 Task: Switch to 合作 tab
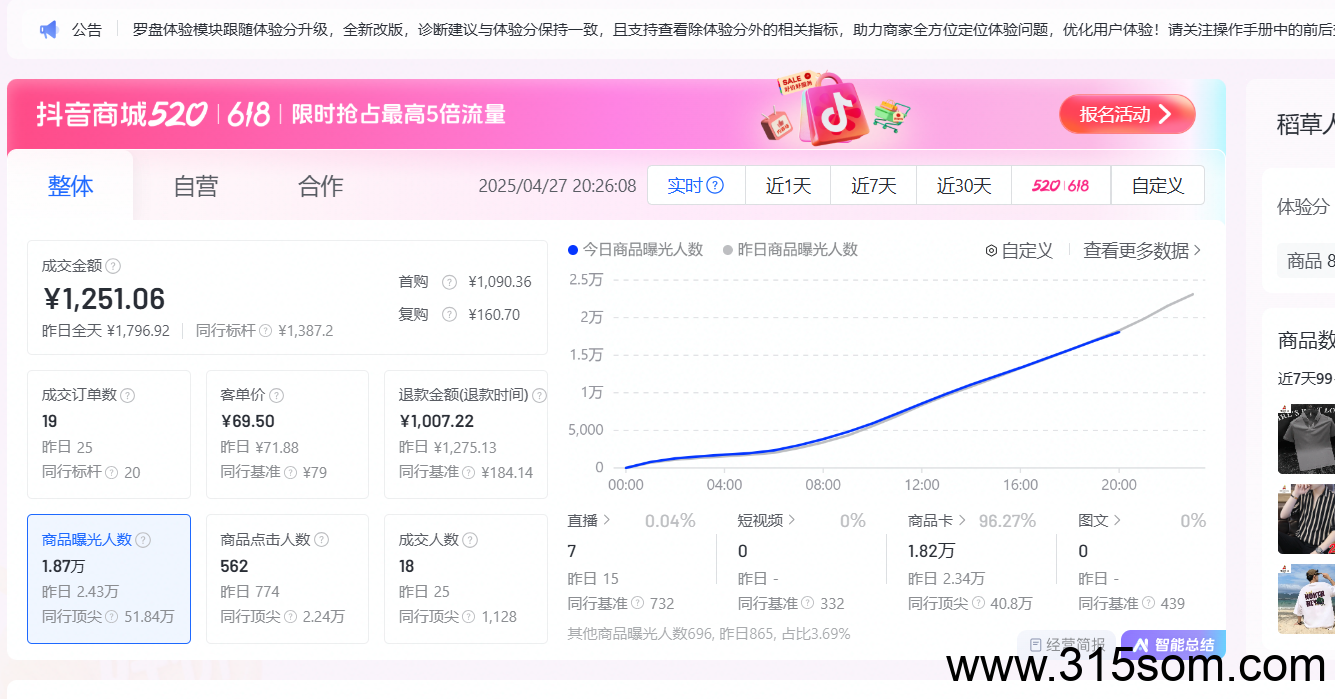coord(320,186)
